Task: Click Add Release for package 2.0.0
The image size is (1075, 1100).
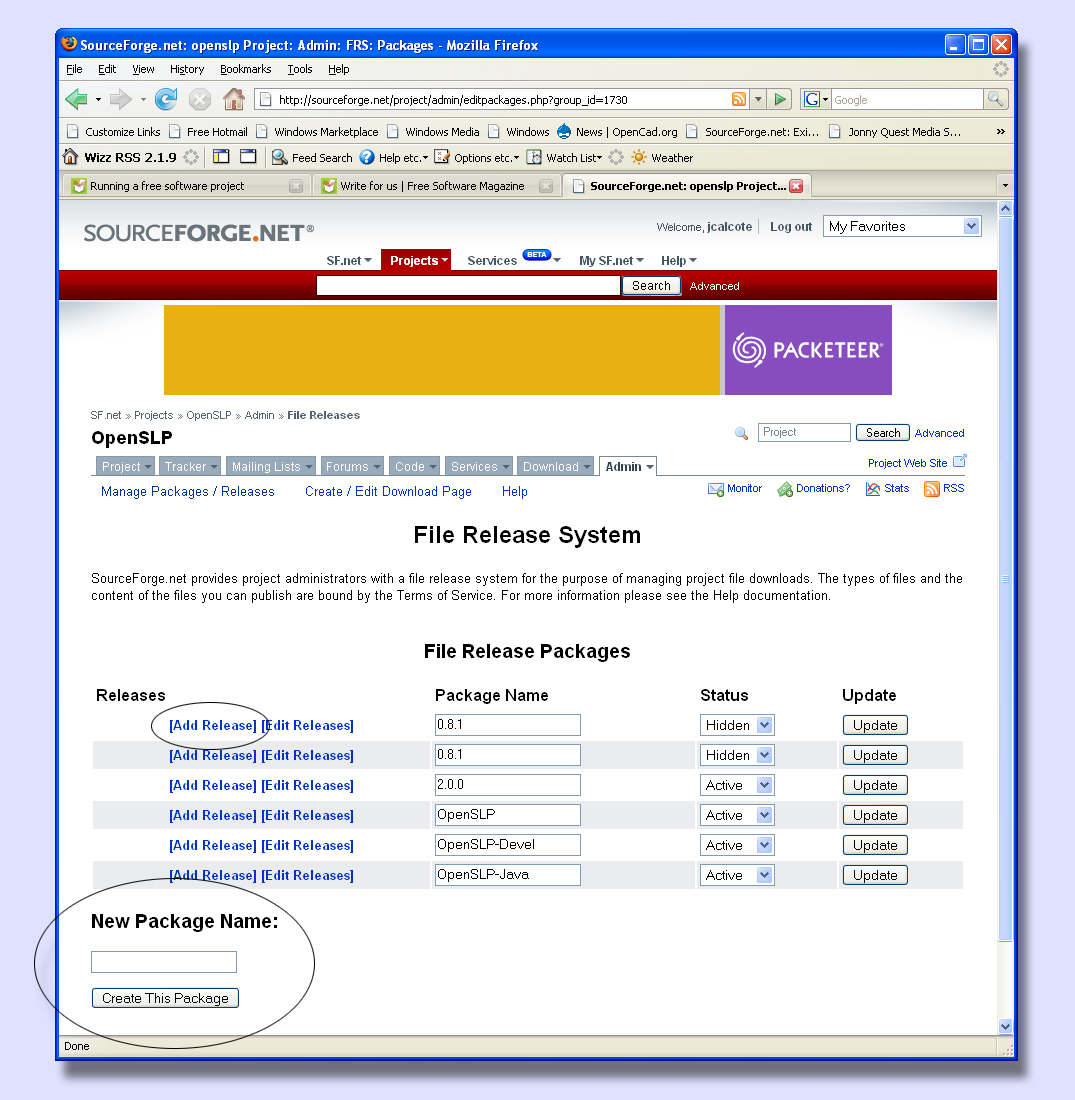Action: click(x=213, y=785)
